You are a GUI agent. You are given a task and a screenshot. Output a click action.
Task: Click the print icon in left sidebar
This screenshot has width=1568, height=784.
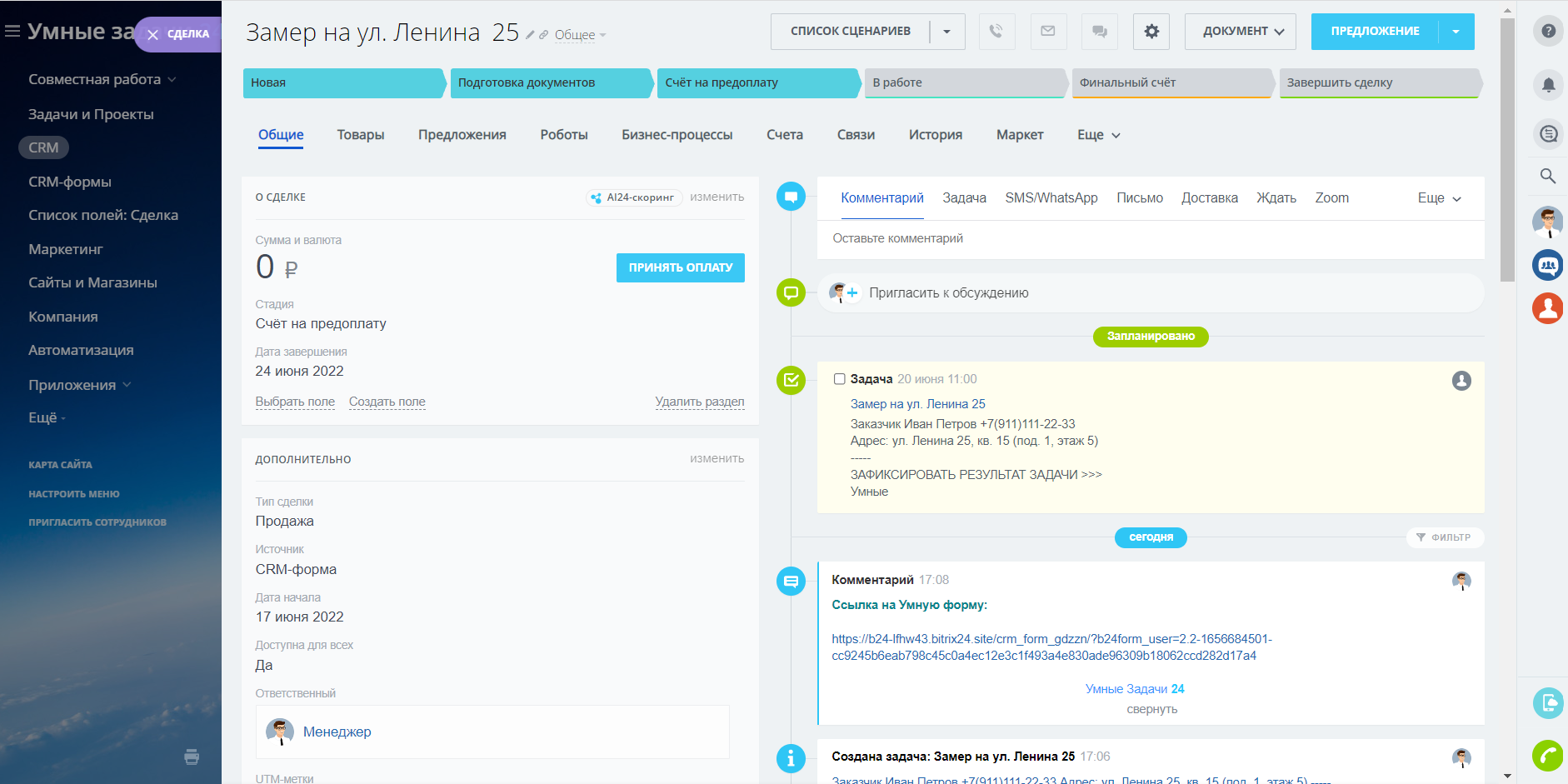click(192, 757)
